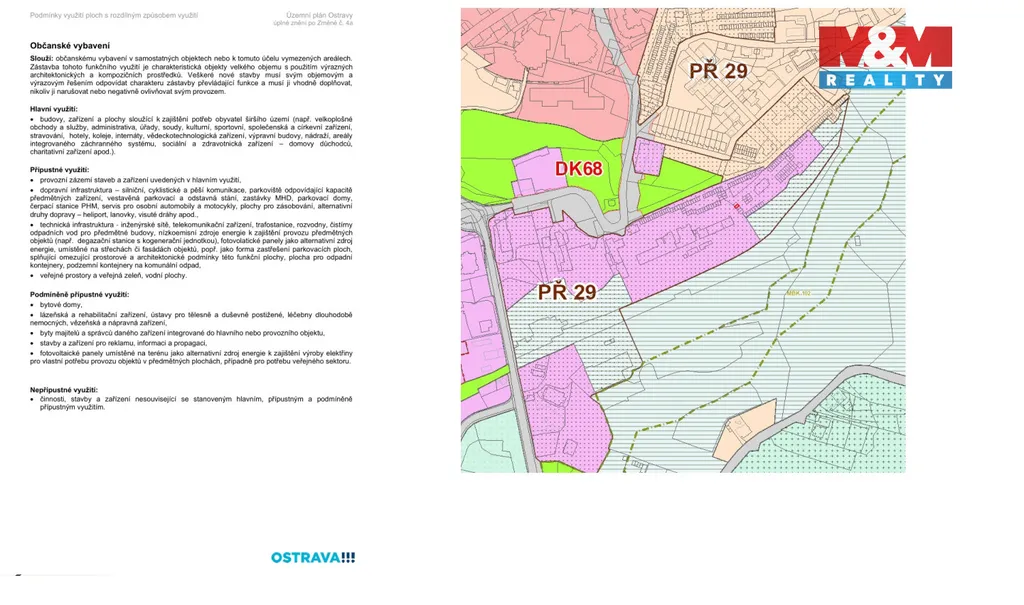This screenshot has height=605, width=1024.
Task: Click the small red square marker on map
Action: pos(737,205)
